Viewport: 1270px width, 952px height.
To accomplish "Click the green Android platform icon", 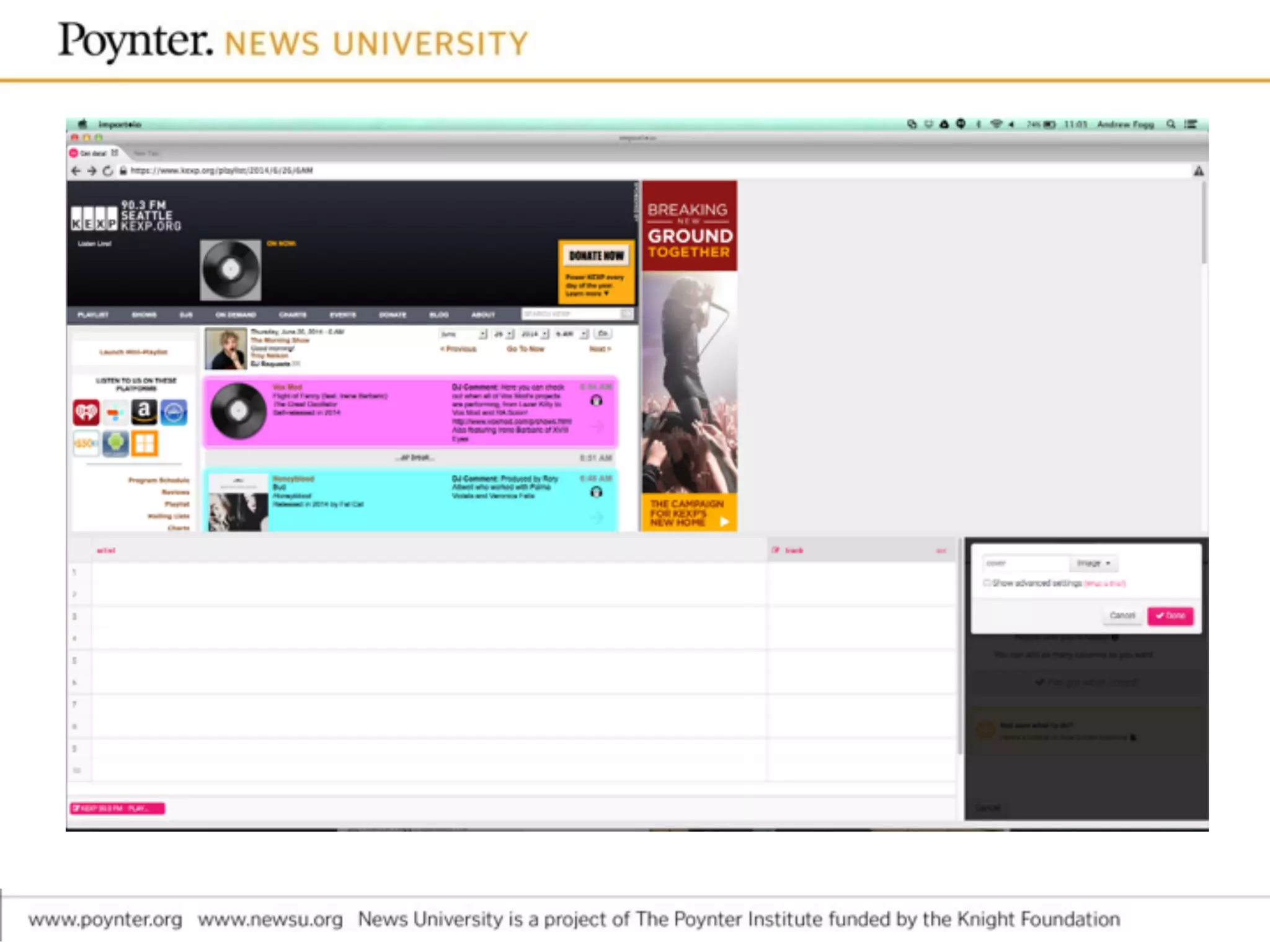I will point(115,443).
